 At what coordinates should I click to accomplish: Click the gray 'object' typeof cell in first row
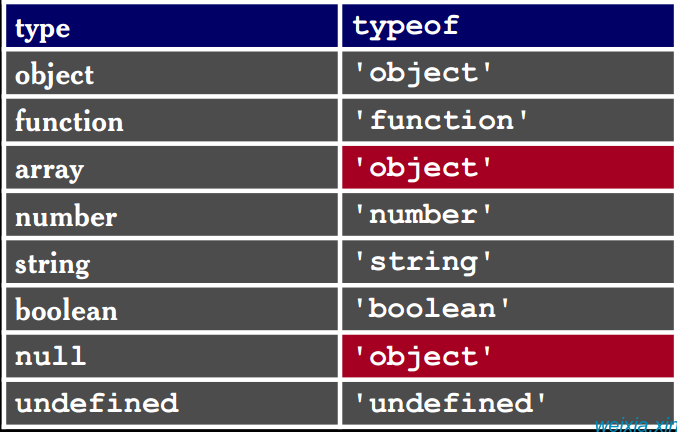point(508,73)
